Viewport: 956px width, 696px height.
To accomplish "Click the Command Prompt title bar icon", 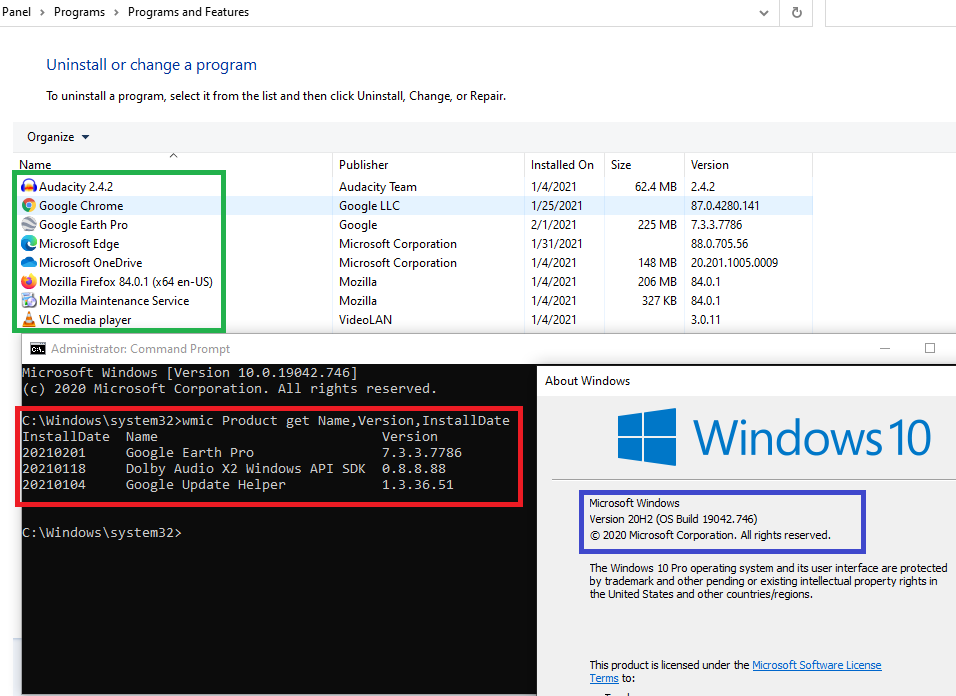I will 38,349.
